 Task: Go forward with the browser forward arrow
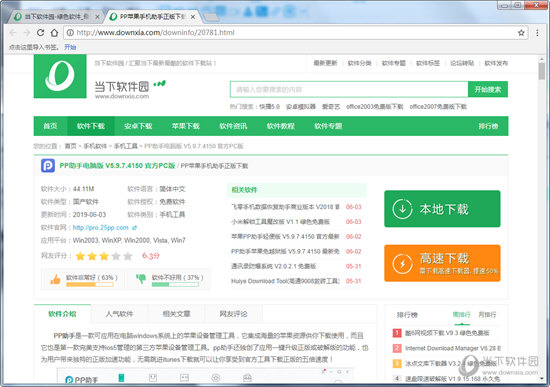point(27,33)
